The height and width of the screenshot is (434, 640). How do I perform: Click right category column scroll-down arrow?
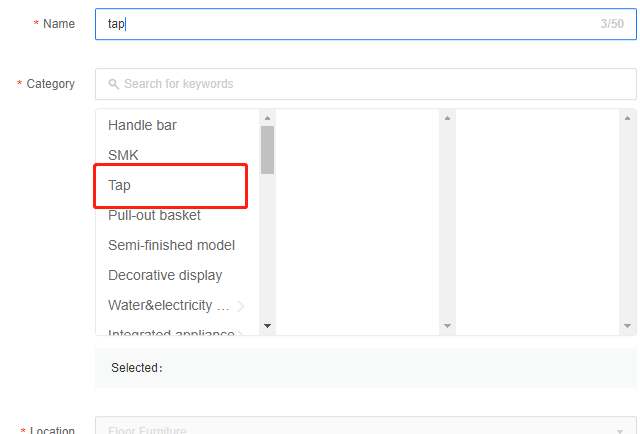(628, 325)
